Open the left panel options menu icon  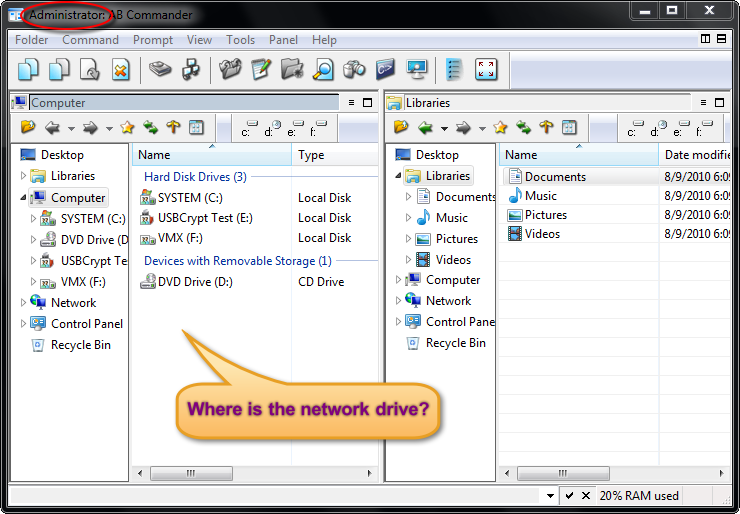click(x=351, y=102)
